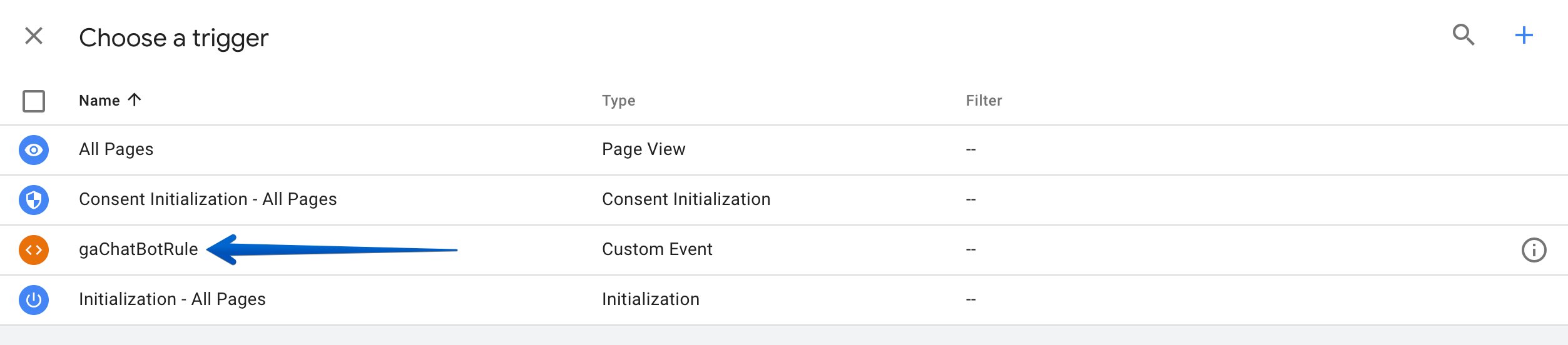
Task: Toggle the Name sort arrow
Action: click(135, 100)
